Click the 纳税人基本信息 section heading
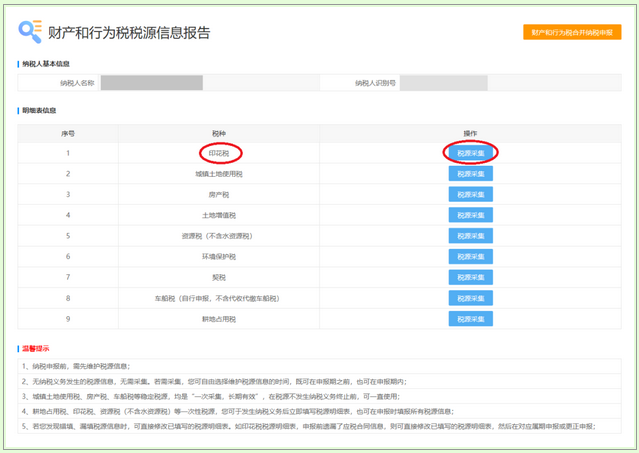 coord(46,64)
